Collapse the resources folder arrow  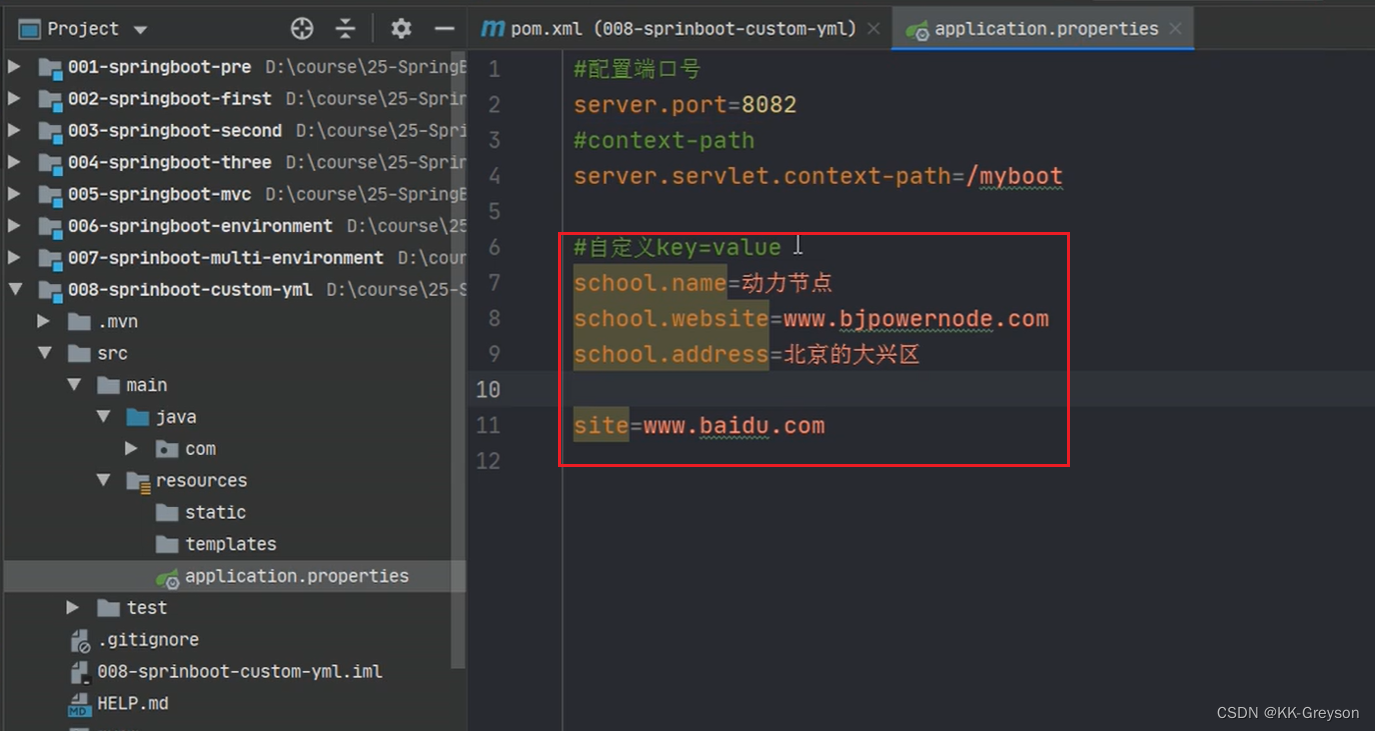103,481
